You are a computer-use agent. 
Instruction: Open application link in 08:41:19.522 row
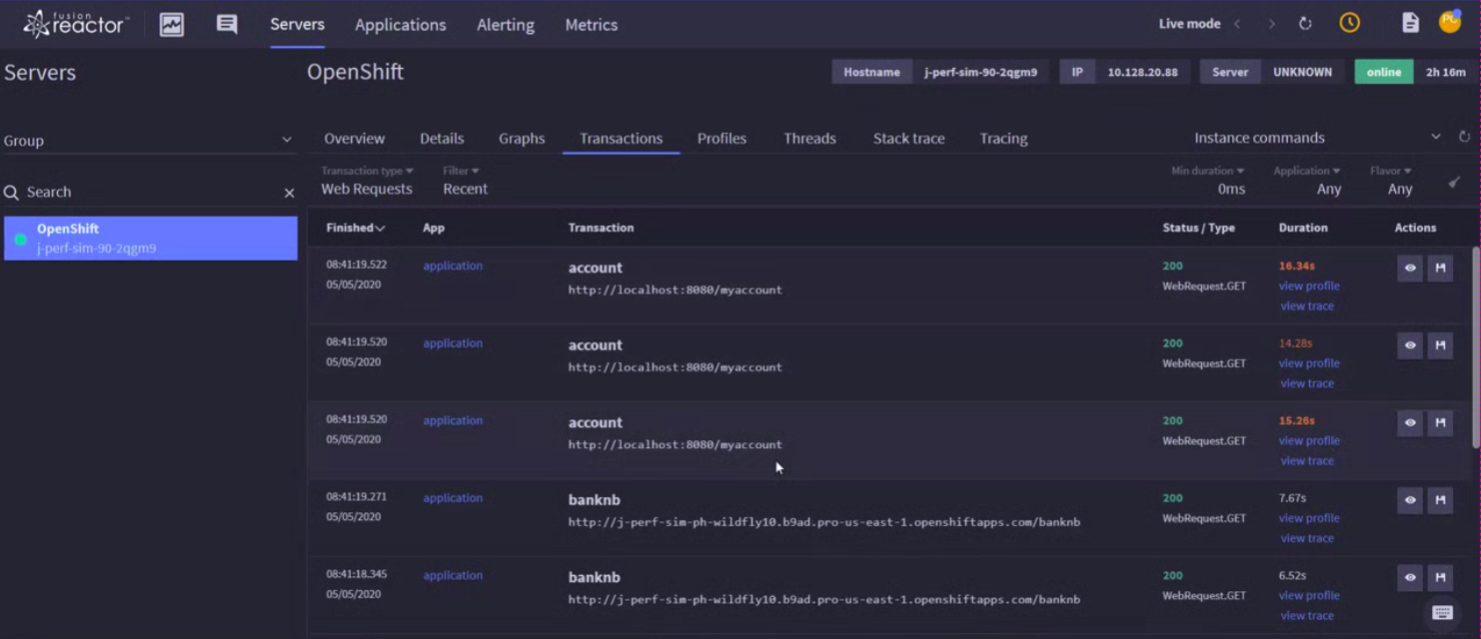click(453, 266)
